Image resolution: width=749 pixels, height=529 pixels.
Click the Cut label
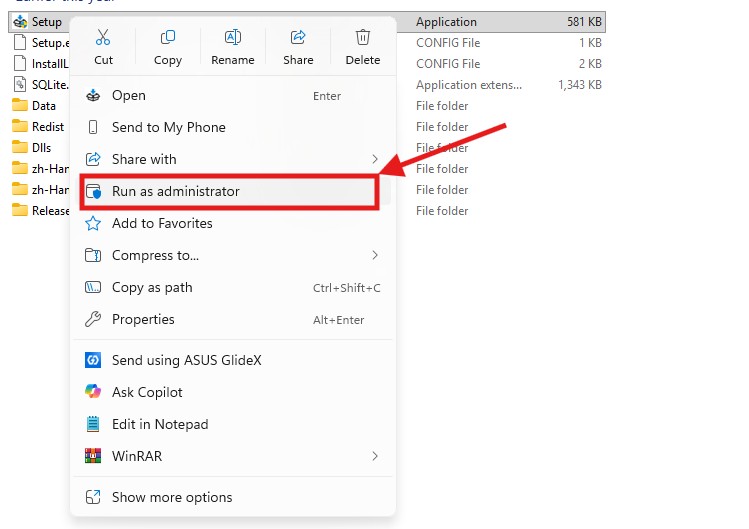pos(103,60)
